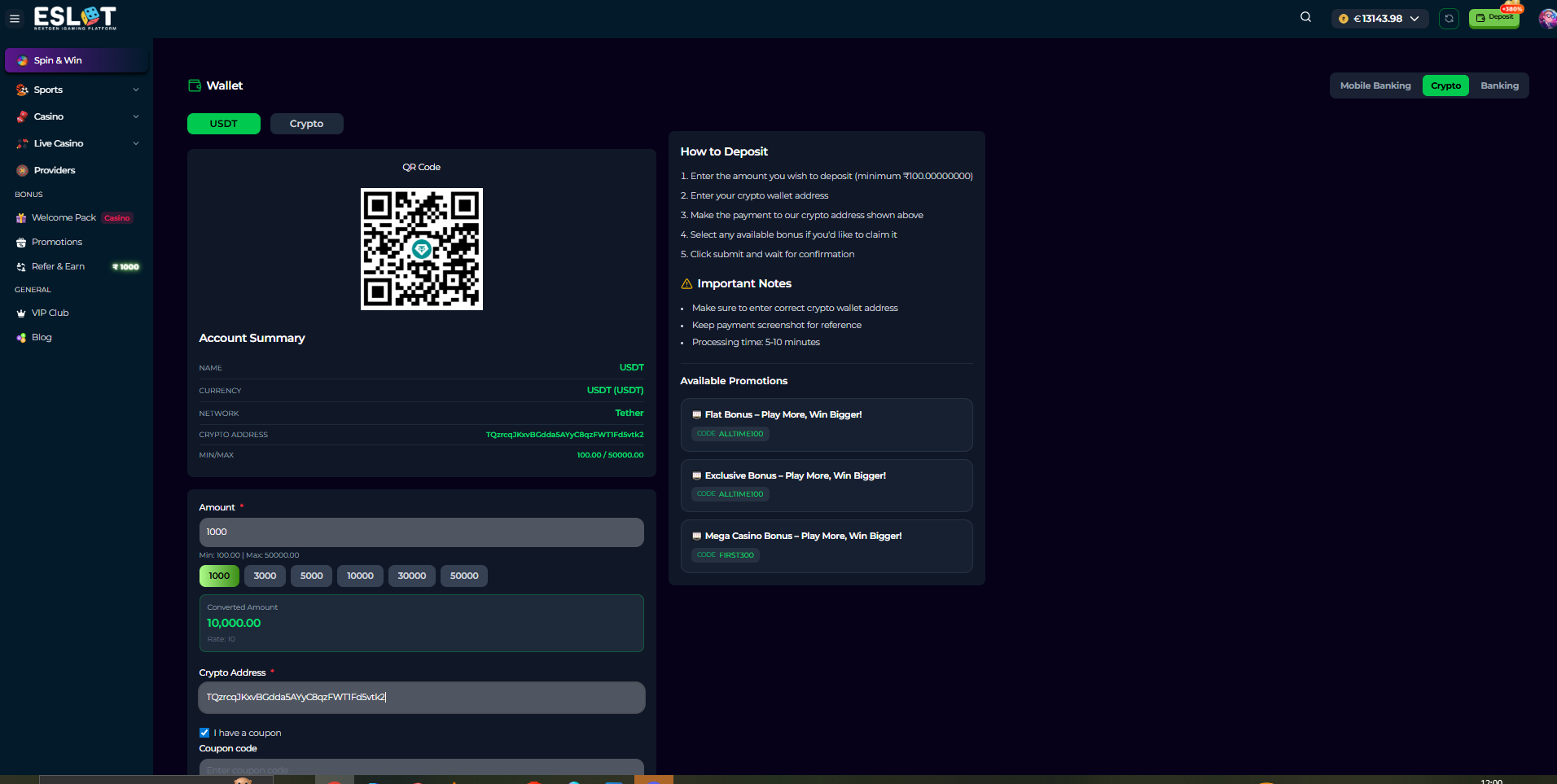
Task: Click the Casino tag on Welcome Pack
Action: 117,218
